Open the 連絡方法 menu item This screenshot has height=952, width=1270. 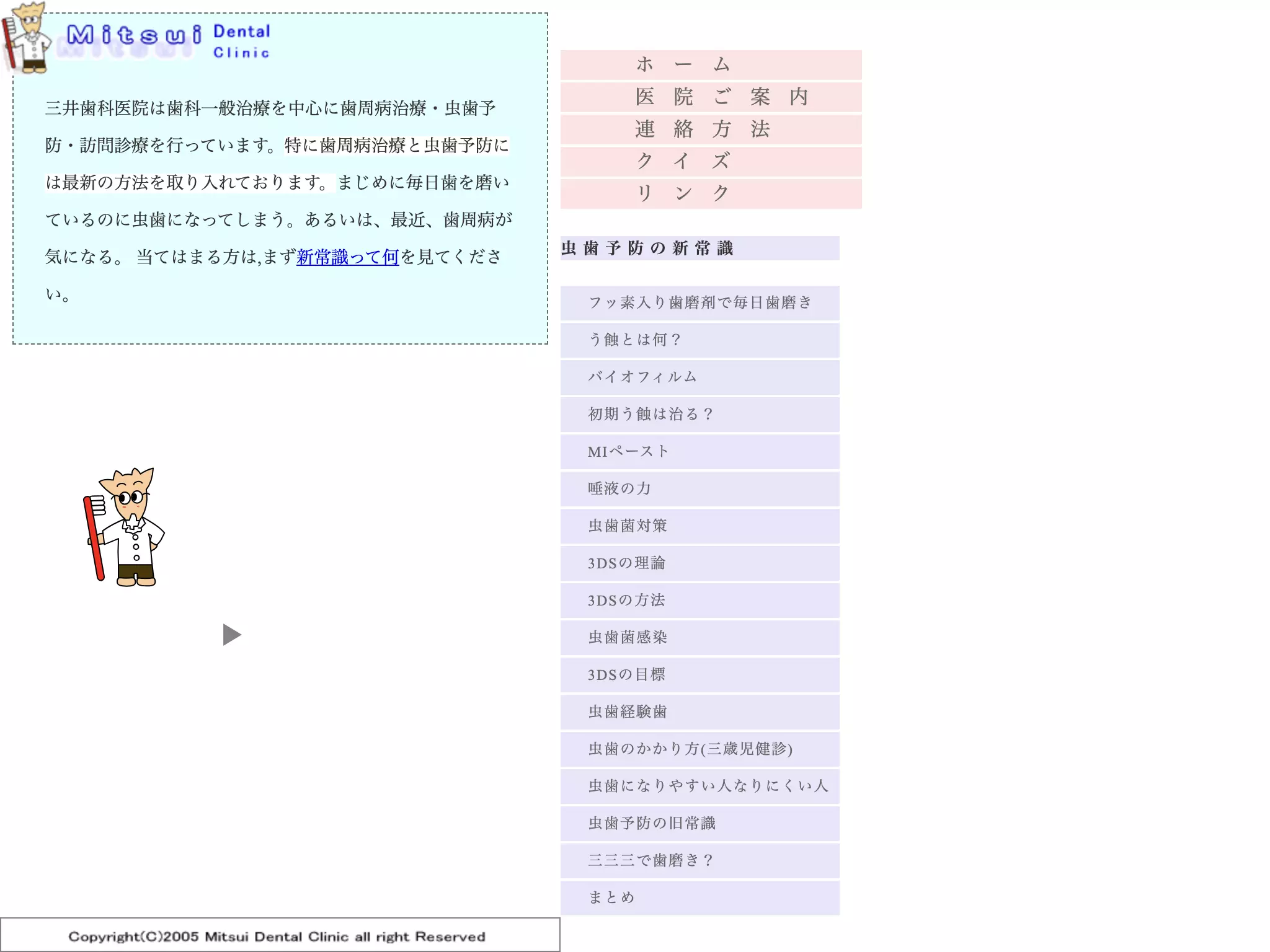point(711,129)
